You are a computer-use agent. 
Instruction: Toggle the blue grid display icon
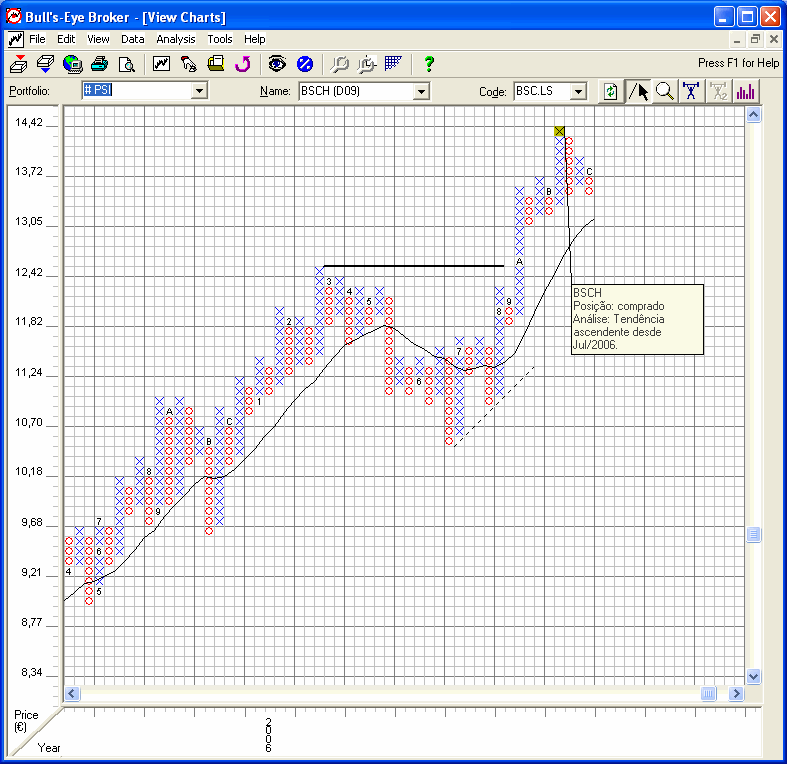click(x=393, y=64)
